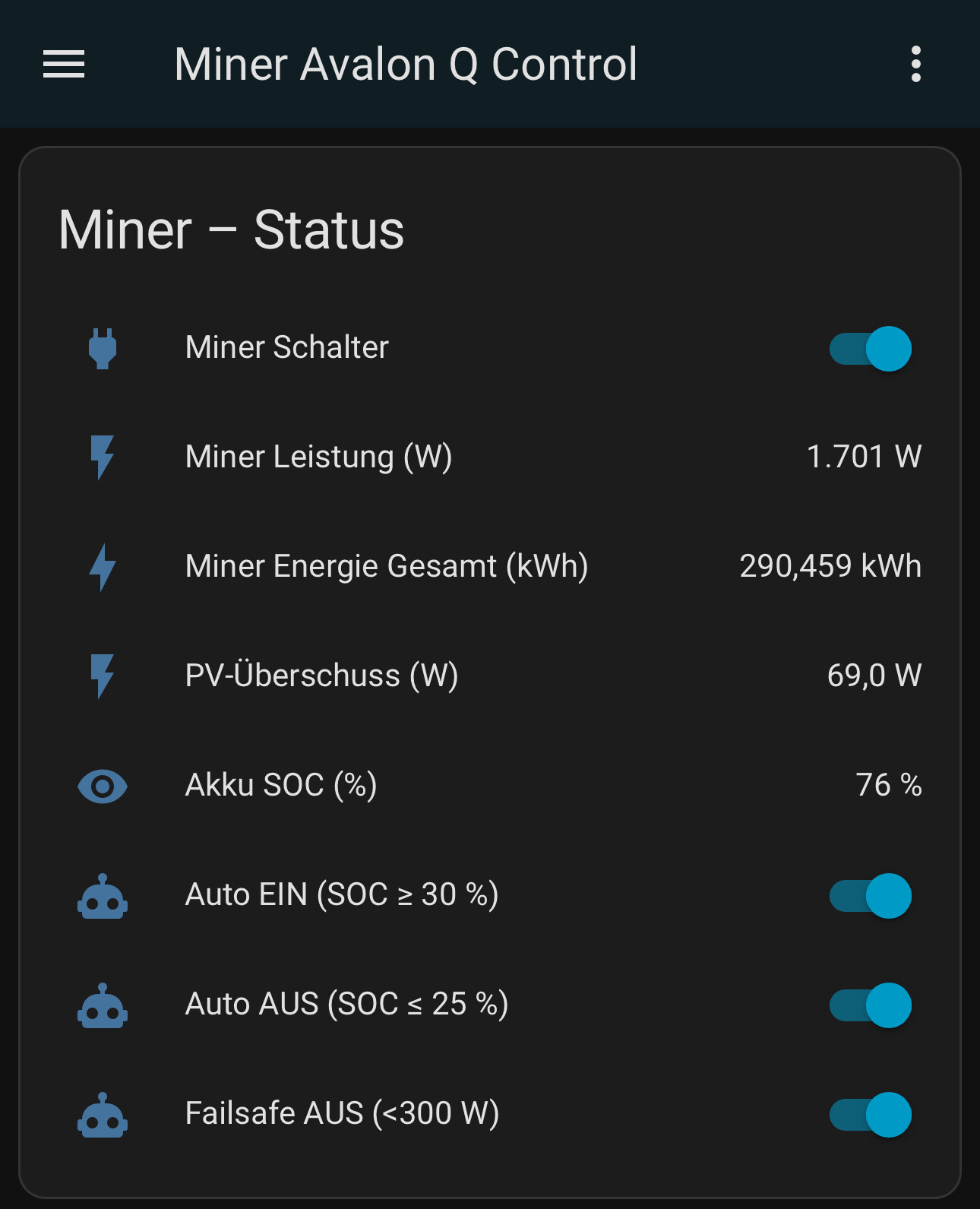Click the lightning icon for Miner Leistung
The height and width of the screenshot is (1209, 980).
103,457
